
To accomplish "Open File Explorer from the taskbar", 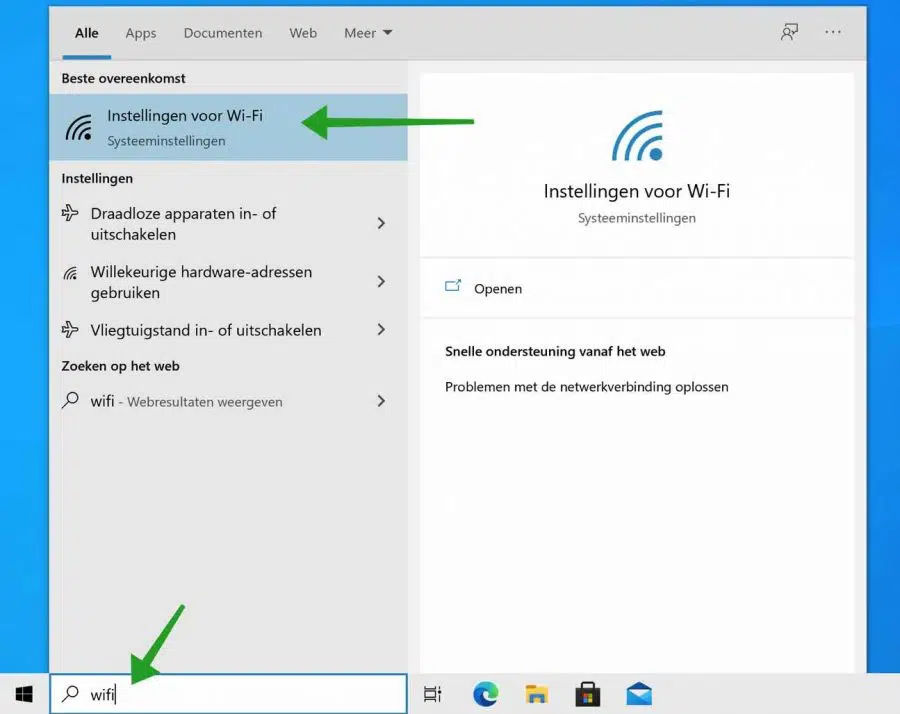I will pyautogui.click(x=537, y=694).
